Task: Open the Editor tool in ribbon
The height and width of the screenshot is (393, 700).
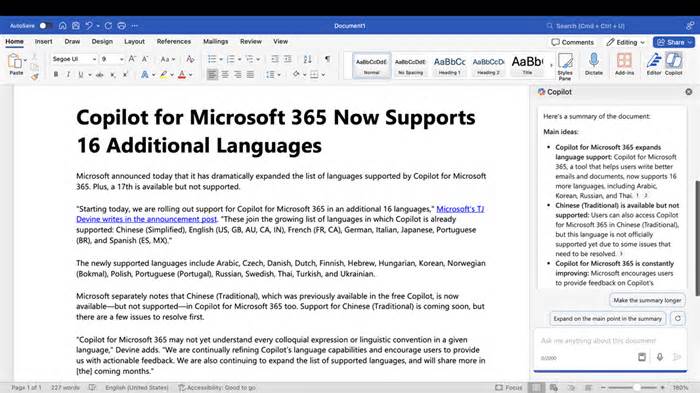Action: tap(654, 64)
